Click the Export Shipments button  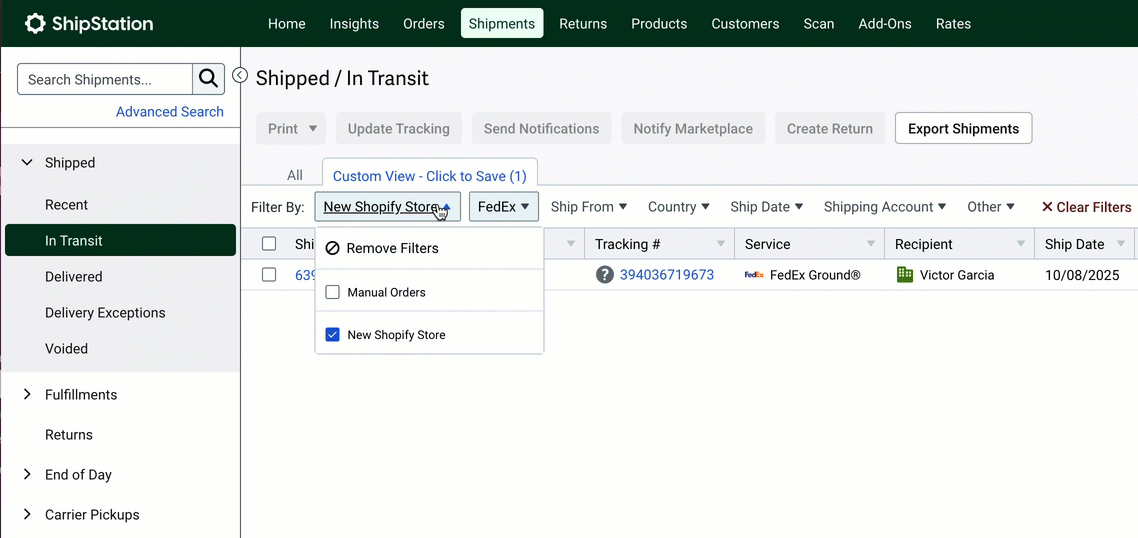tap(964, 129)
